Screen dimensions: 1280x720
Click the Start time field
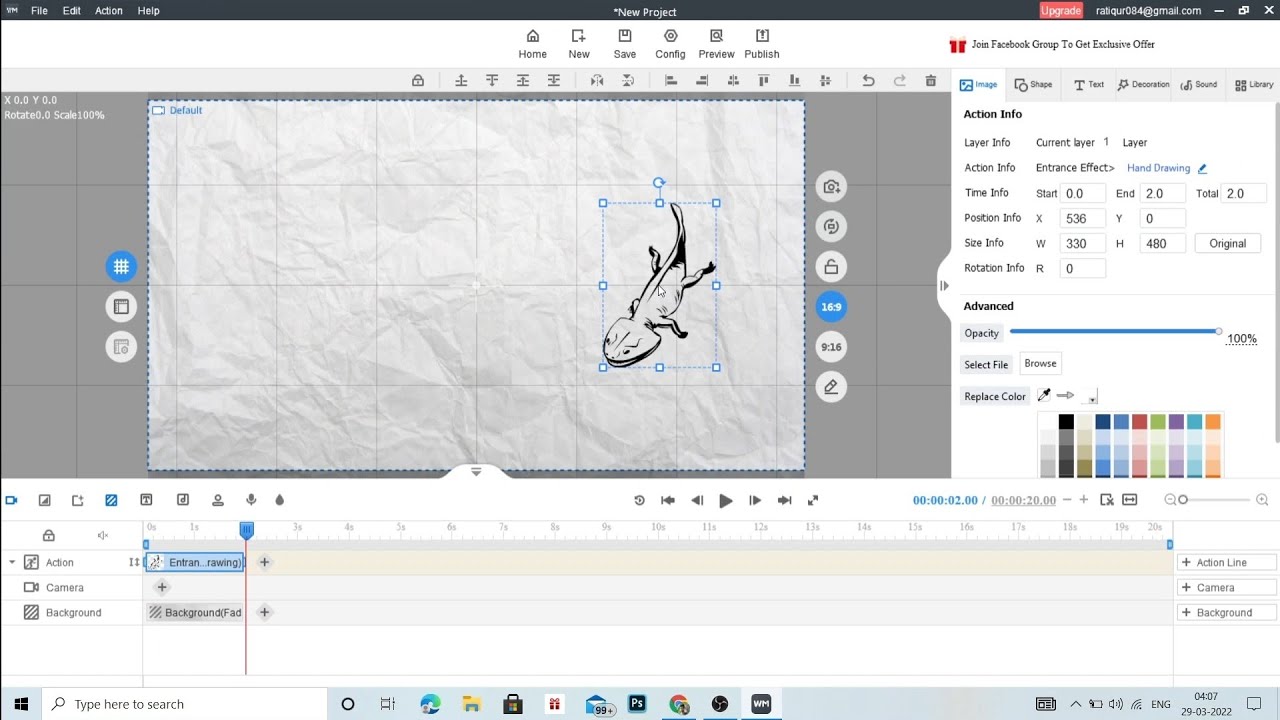(1083, 193)
